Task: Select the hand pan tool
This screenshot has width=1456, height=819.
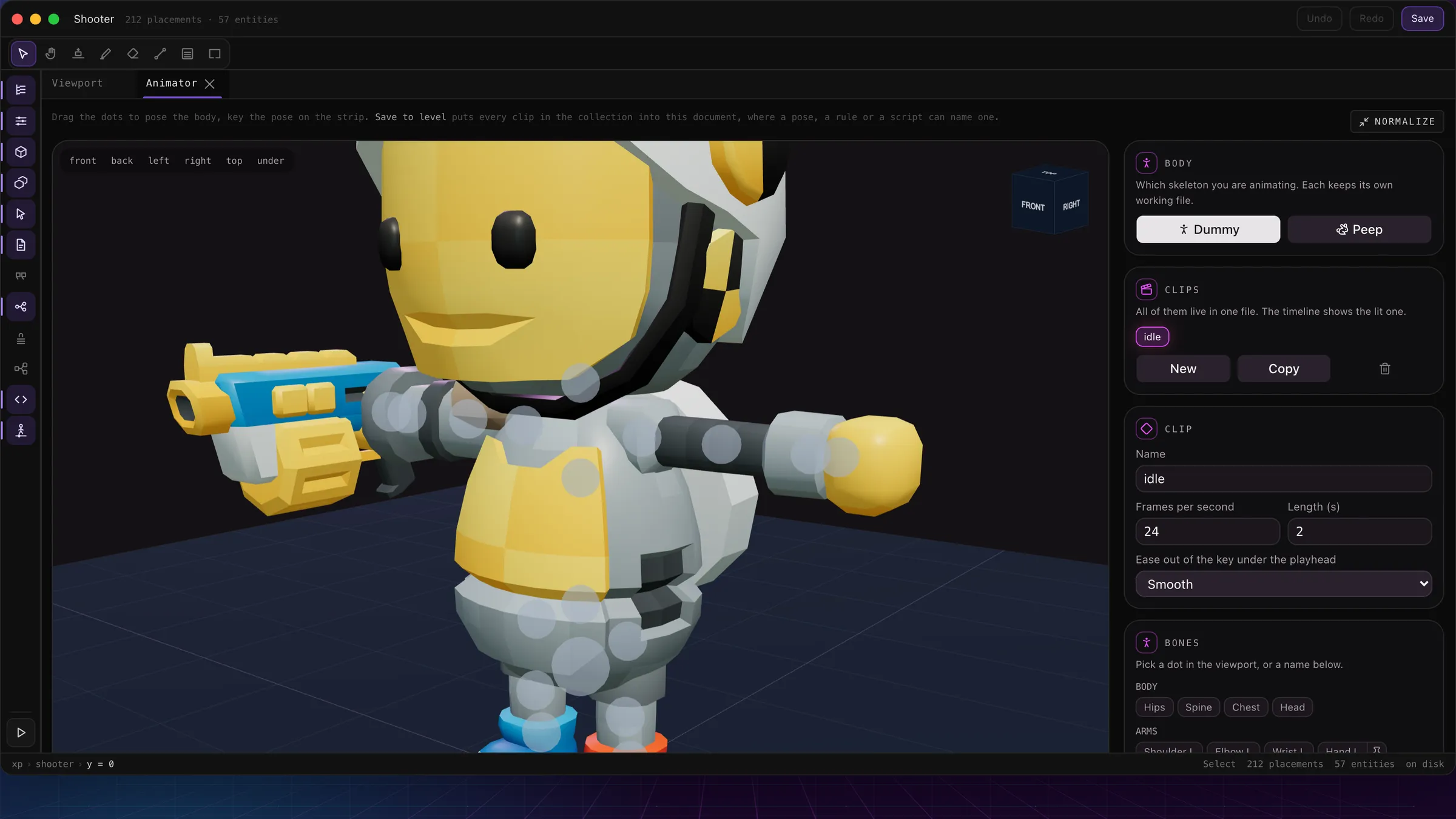Action: [50, 54]
